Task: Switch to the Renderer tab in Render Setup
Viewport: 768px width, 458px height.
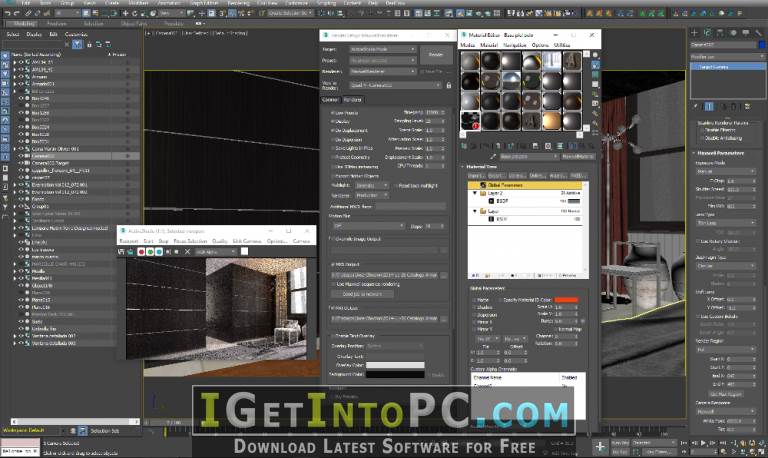Action: tap(352, 99)
